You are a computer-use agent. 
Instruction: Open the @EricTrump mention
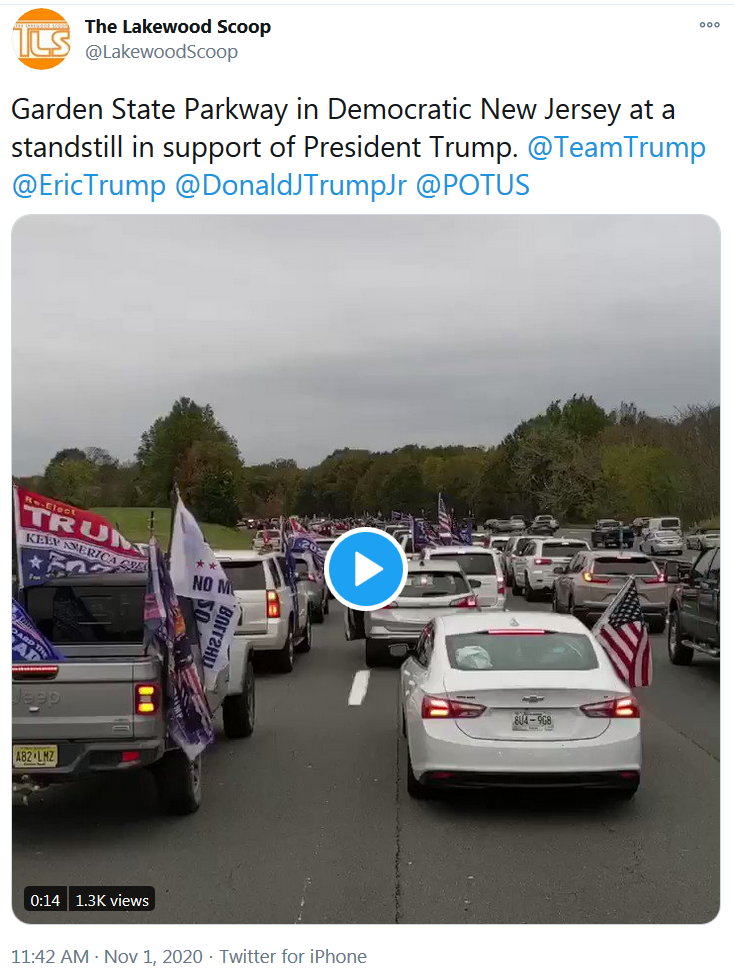tap(88, 185)
